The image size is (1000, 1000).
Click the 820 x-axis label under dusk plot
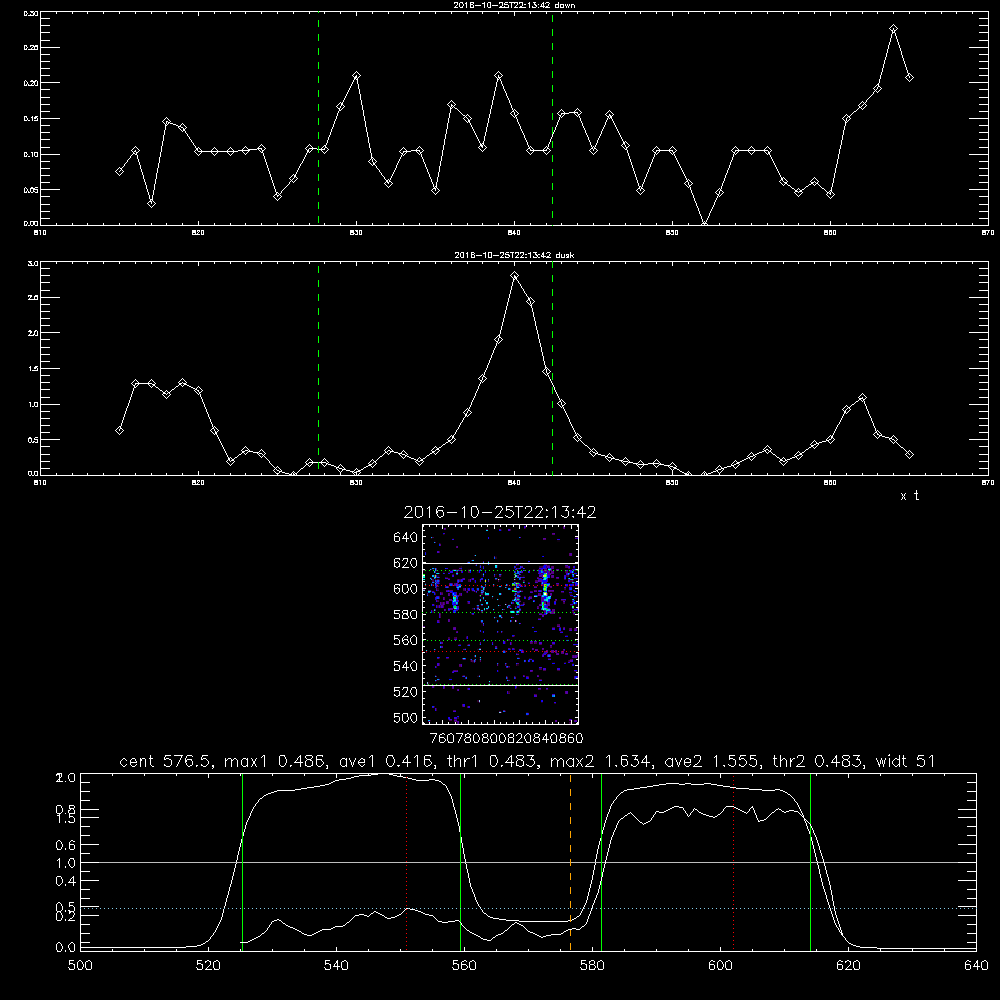[198, 483]
